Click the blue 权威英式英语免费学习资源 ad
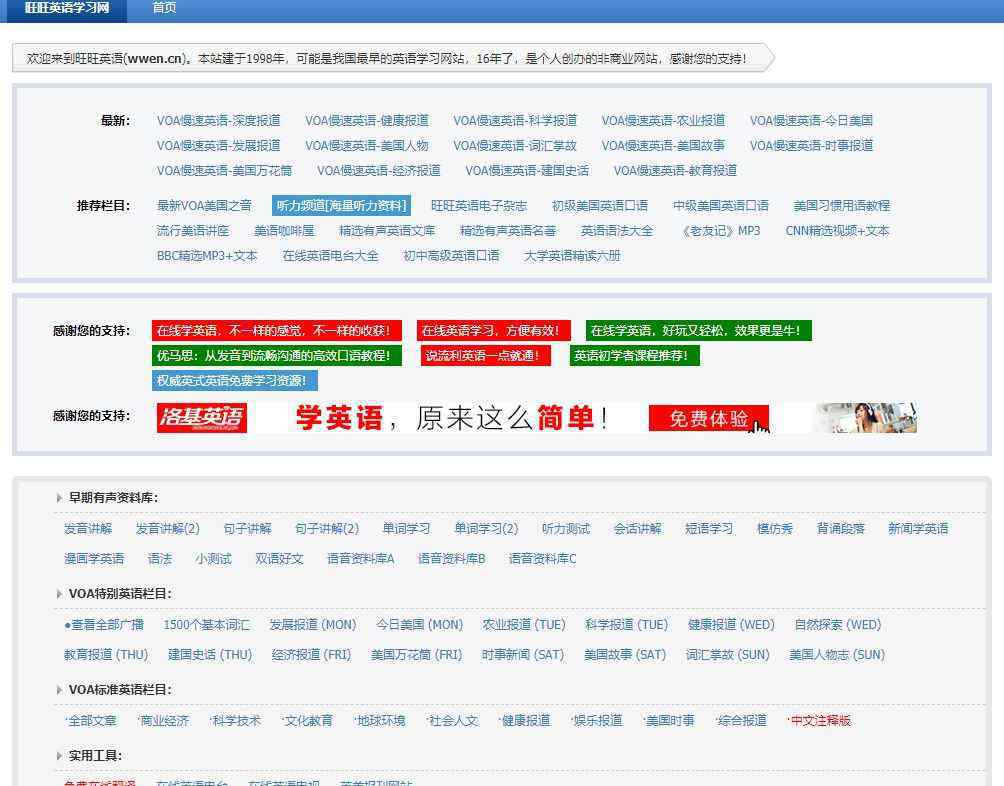The height and width of the screenshot is (786, 1004). (x=234, y=381)
